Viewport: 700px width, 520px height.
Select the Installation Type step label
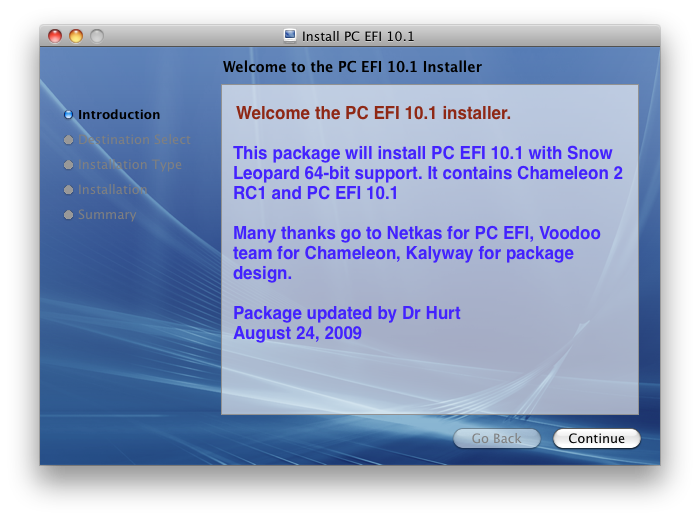(130, 165)
